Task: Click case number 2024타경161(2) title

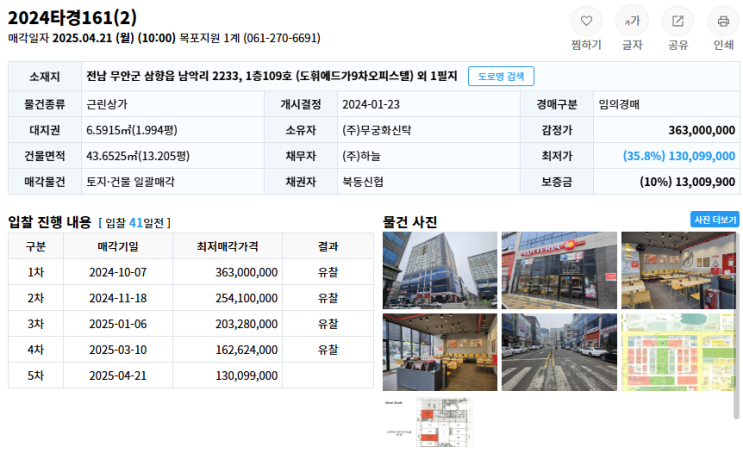Action: (72, 18)
